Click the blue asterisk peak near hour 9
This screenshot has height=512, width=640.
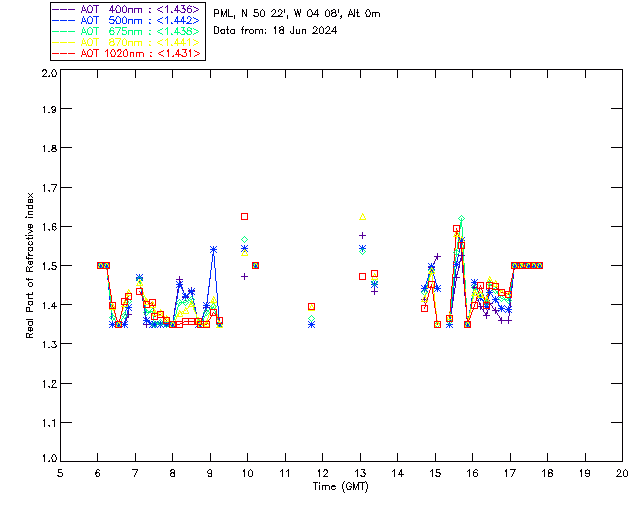[x=213, y=249]
